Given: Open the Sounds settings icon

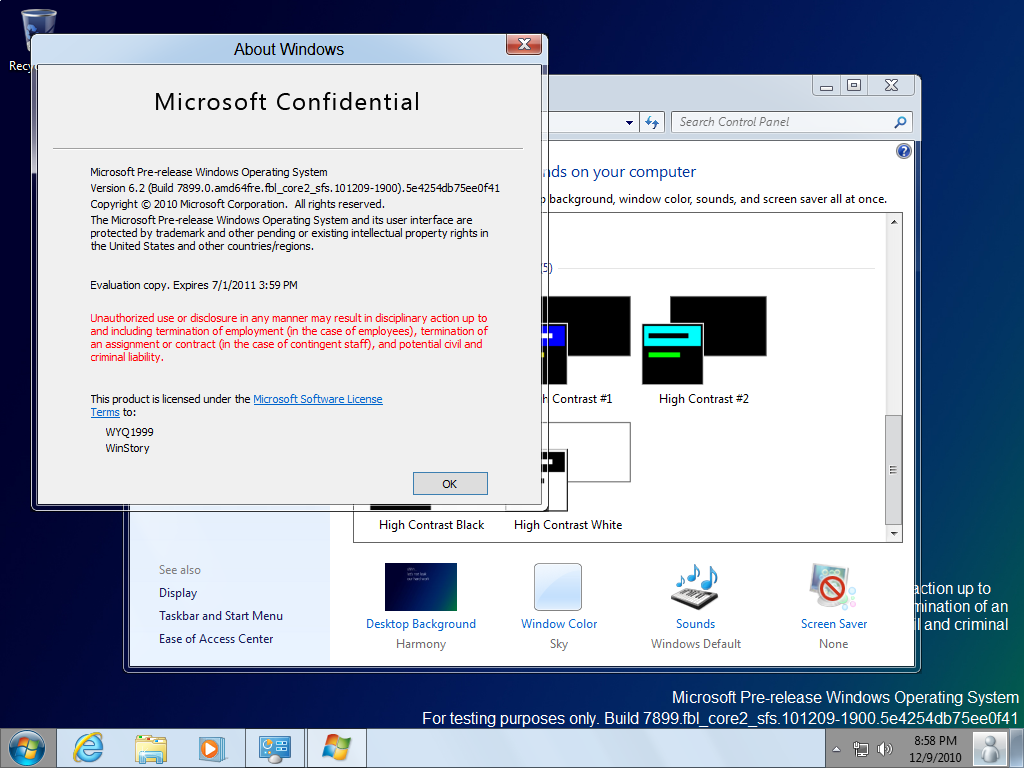Looking at the screenshot, I should (695, 588).
